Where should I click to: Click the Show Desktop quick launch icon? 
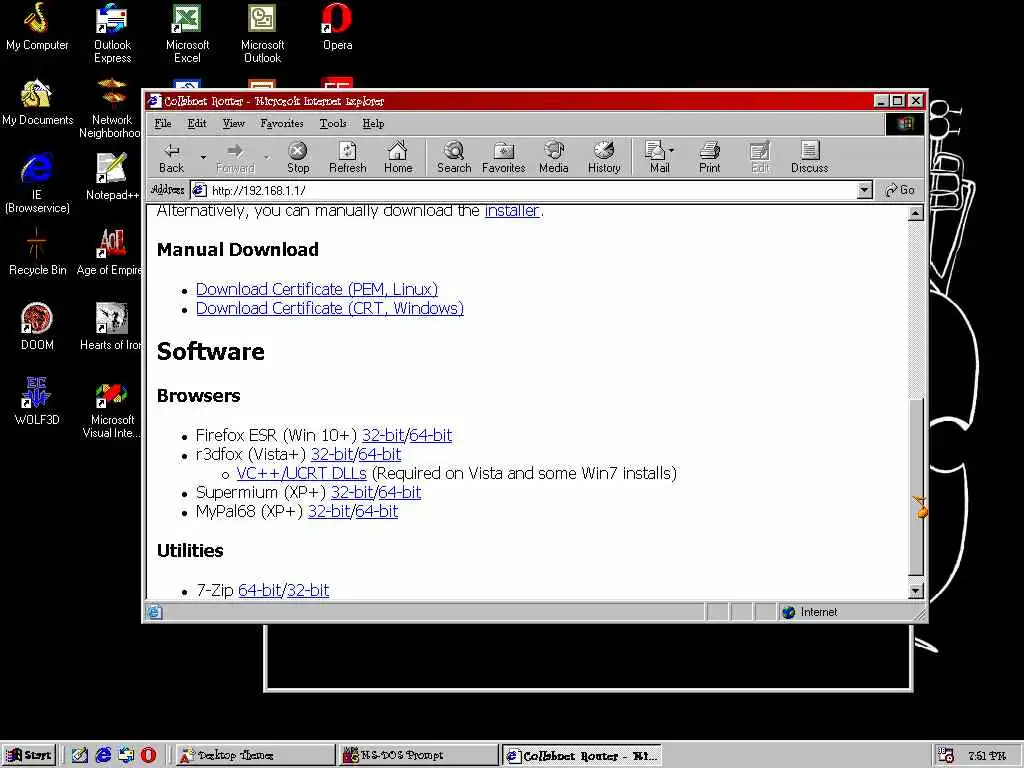[80, 755]
